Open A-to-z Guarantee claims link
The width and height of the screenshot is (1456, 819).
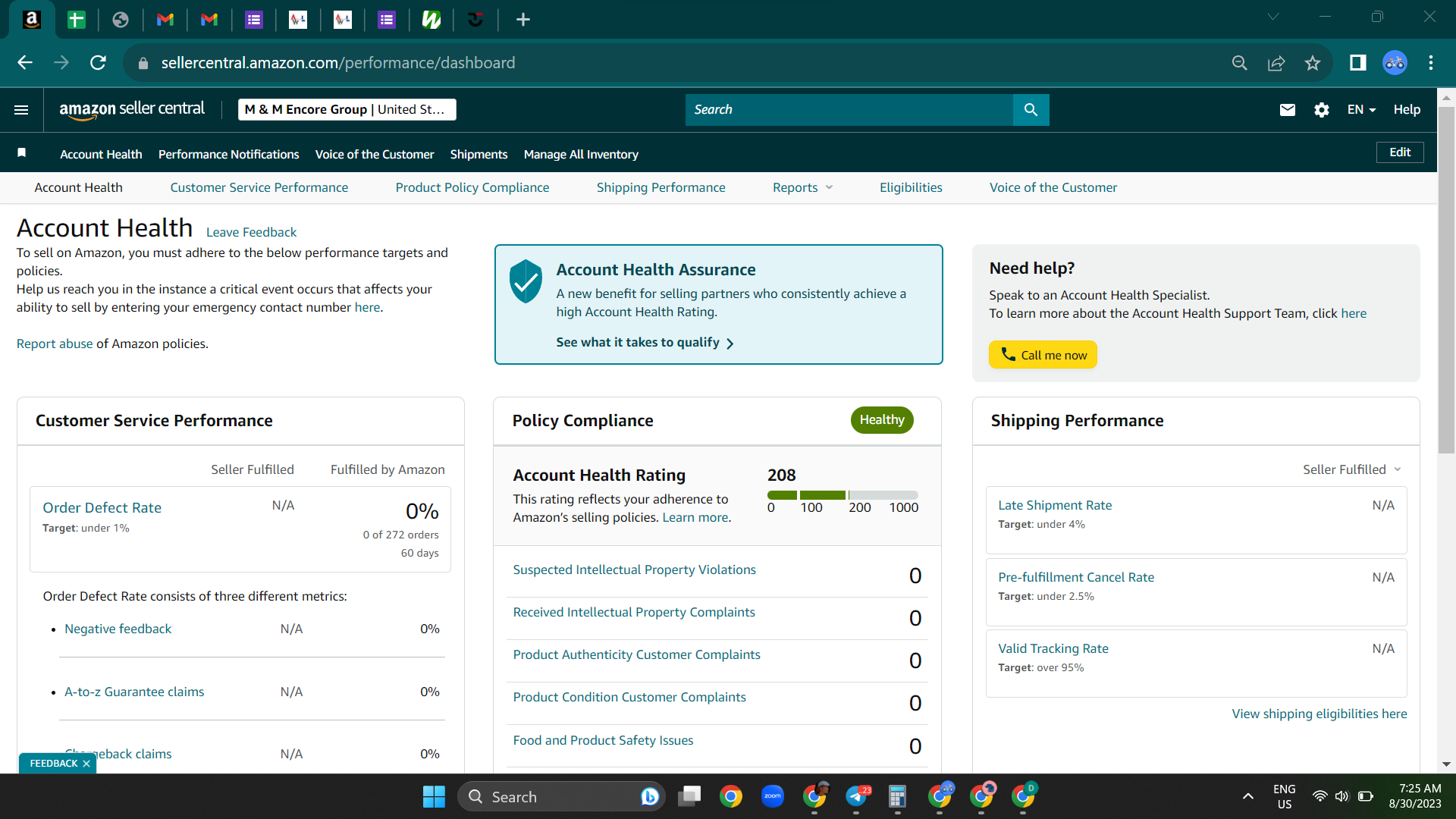(x=134, y=692)
